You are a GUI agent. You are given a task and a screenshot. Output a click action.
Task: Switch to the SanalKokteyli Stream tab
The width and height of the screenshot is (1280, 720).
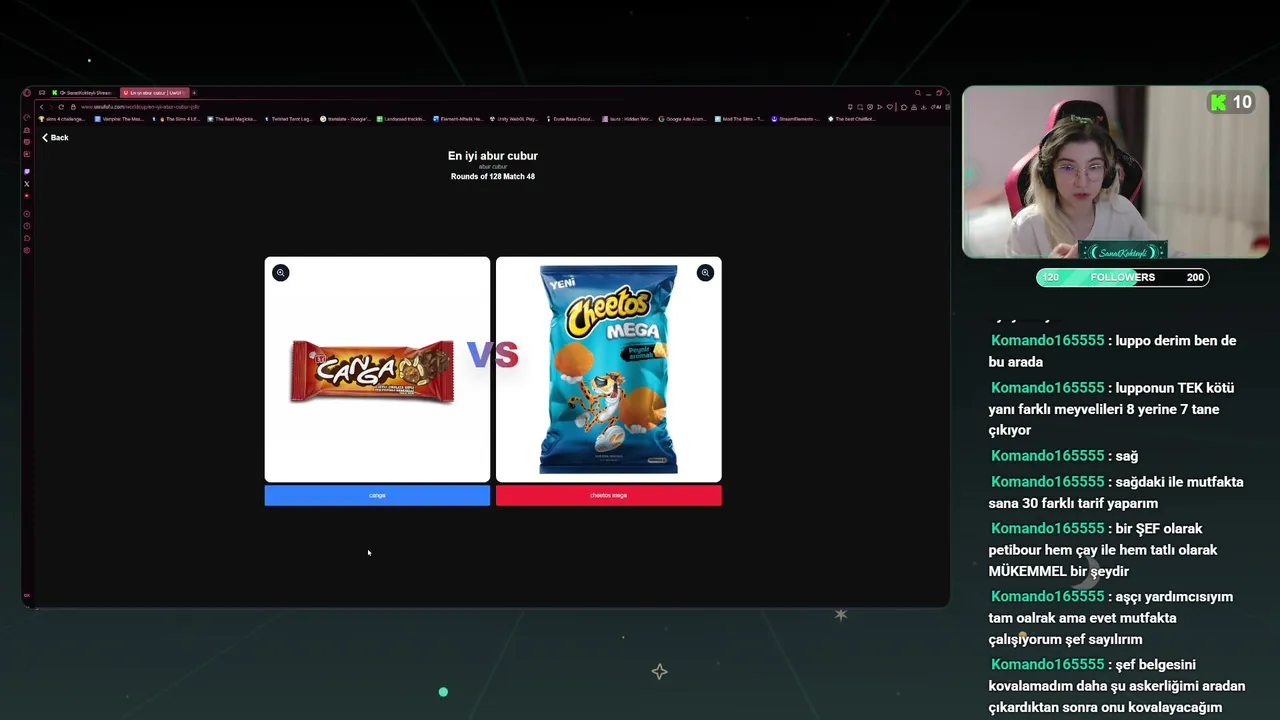(x=83, y=92)
